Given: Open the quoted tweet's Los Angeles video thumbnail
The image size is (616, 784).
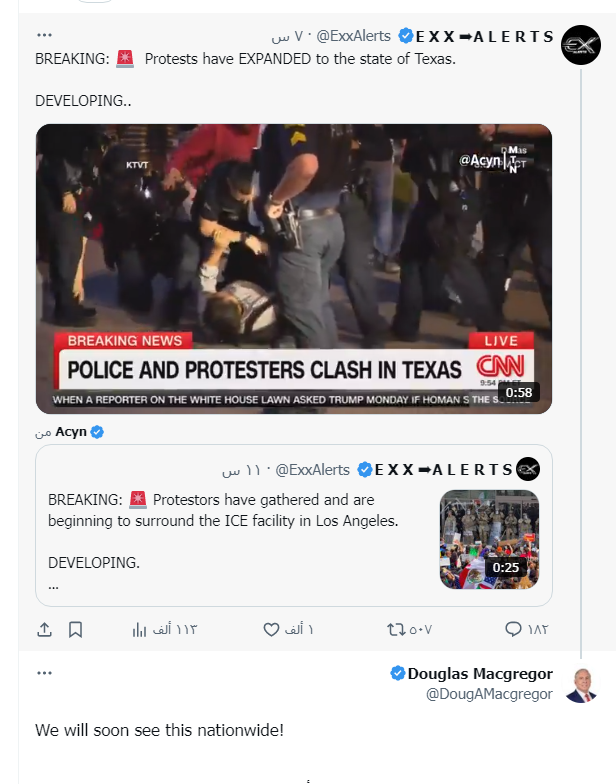Looking at the screenshot, I should pos(489,539).
